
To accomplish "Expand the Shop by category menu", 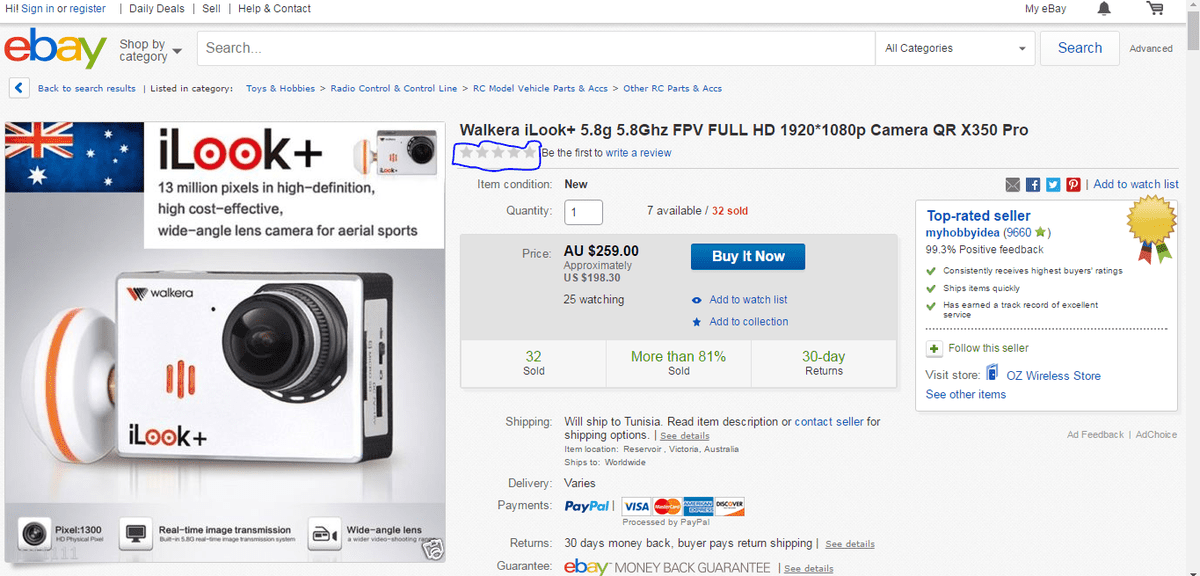I will pyautogui.click(x=150, y=50).
